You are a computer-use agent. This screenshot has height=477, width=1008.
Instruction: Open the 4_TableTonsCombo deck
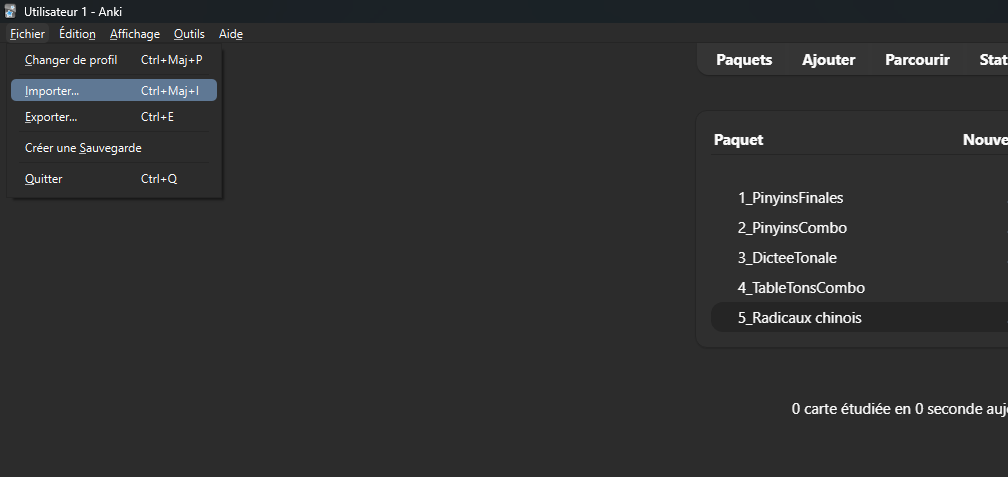[x=801, y=288]
